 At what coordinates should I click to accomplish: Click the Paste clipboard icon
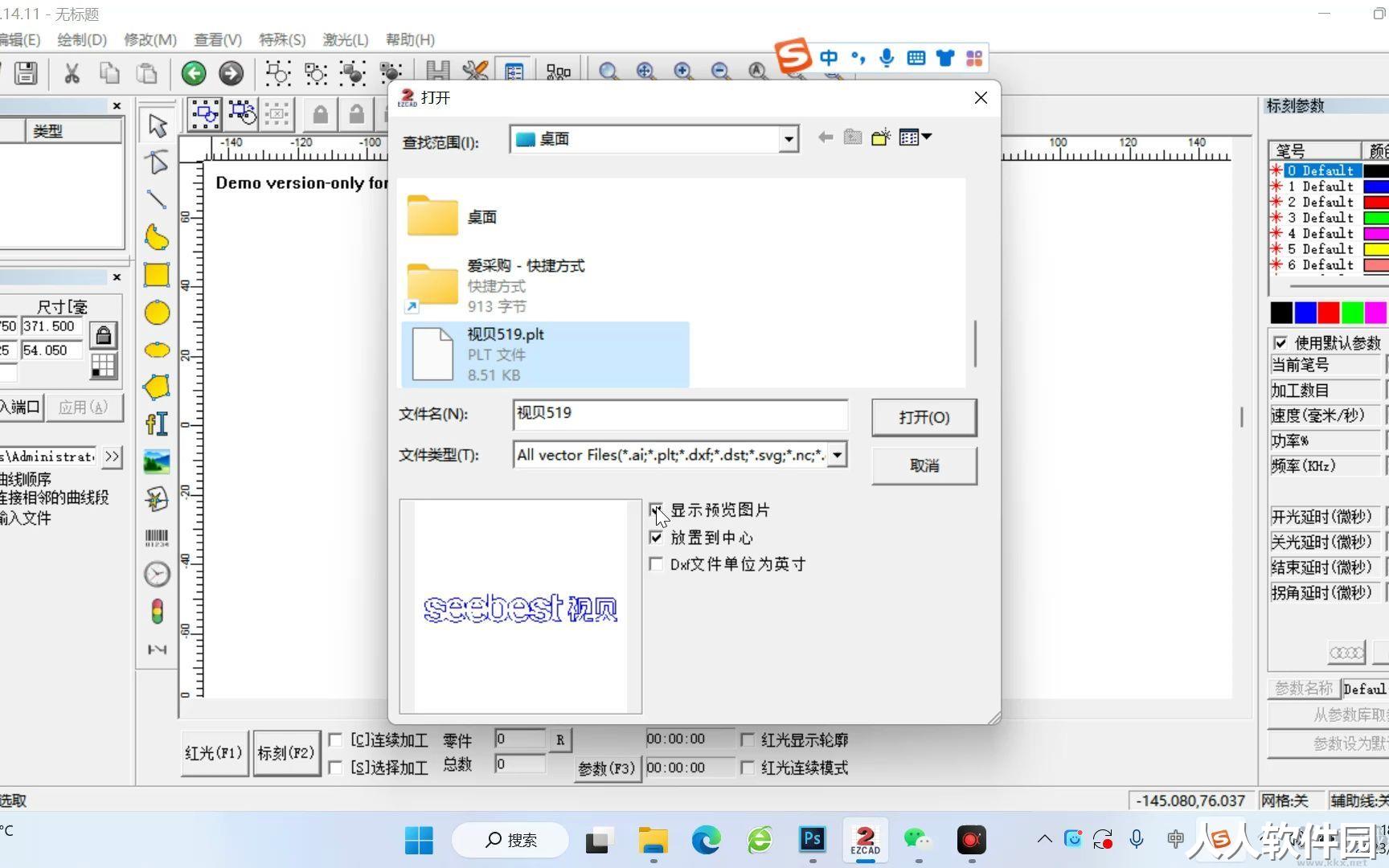pos(147,73)
